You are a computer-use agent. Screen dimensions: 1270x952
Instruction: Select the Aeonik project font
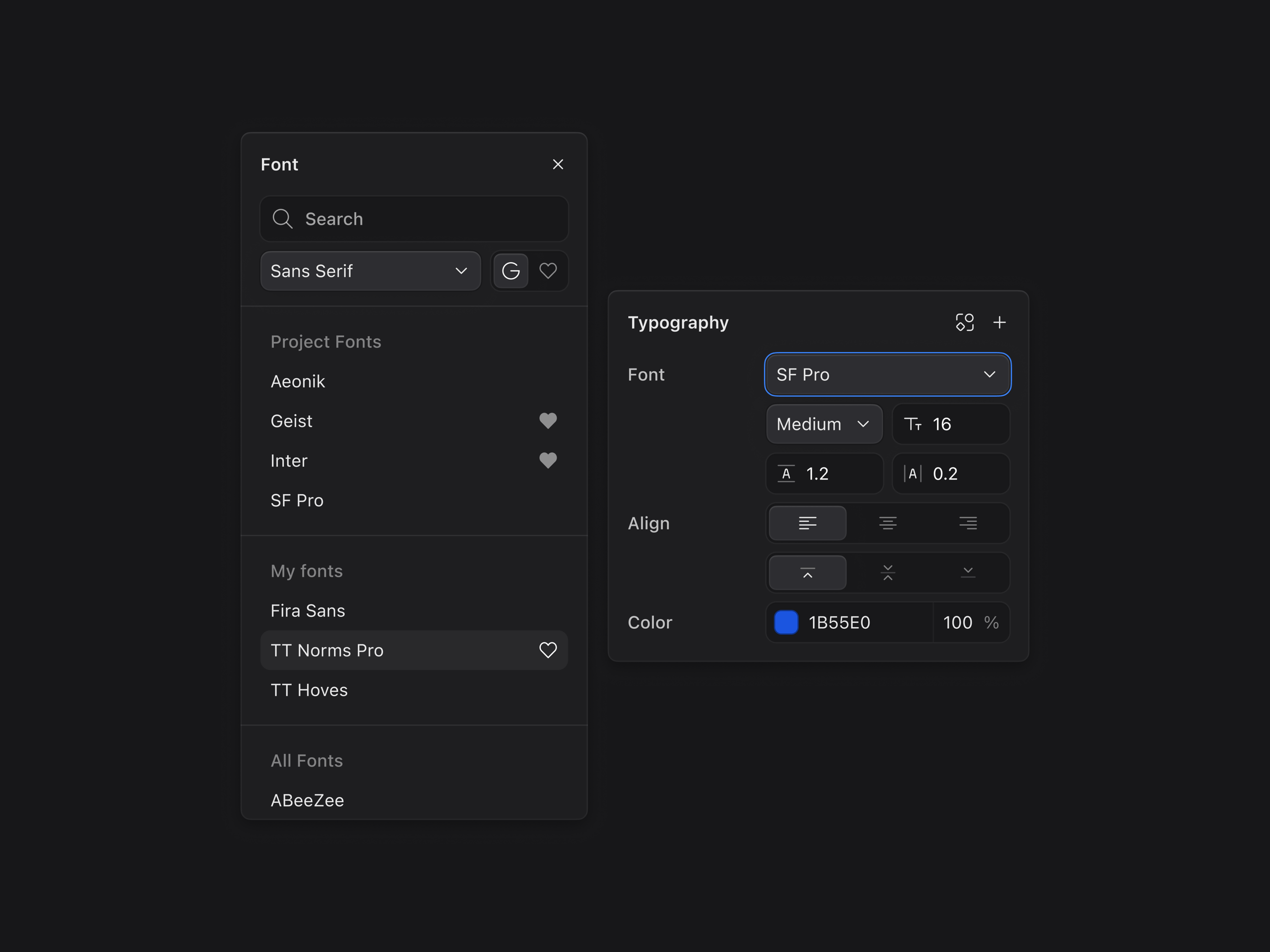click(x=297, y=381)
